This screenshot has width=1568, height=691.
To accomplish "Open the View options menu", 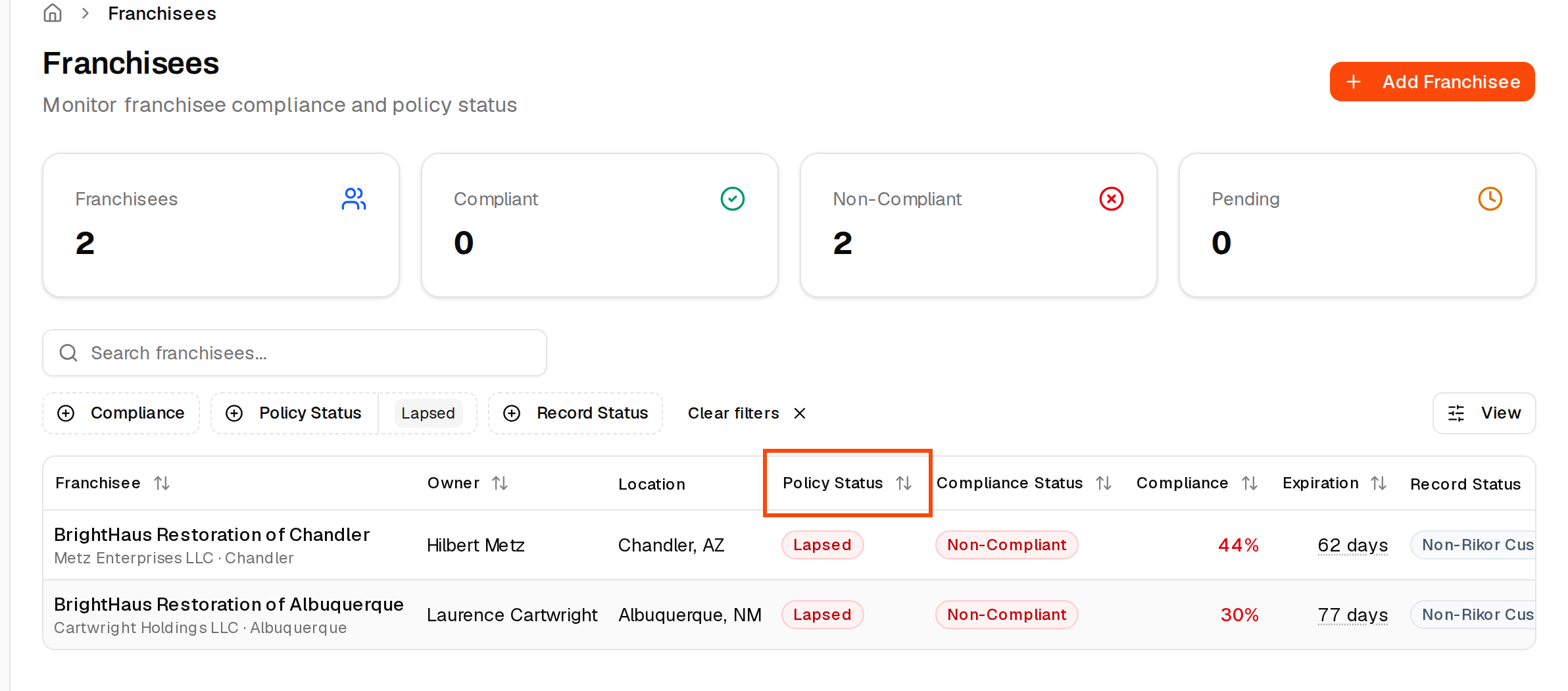I will tap(1484, 413).
